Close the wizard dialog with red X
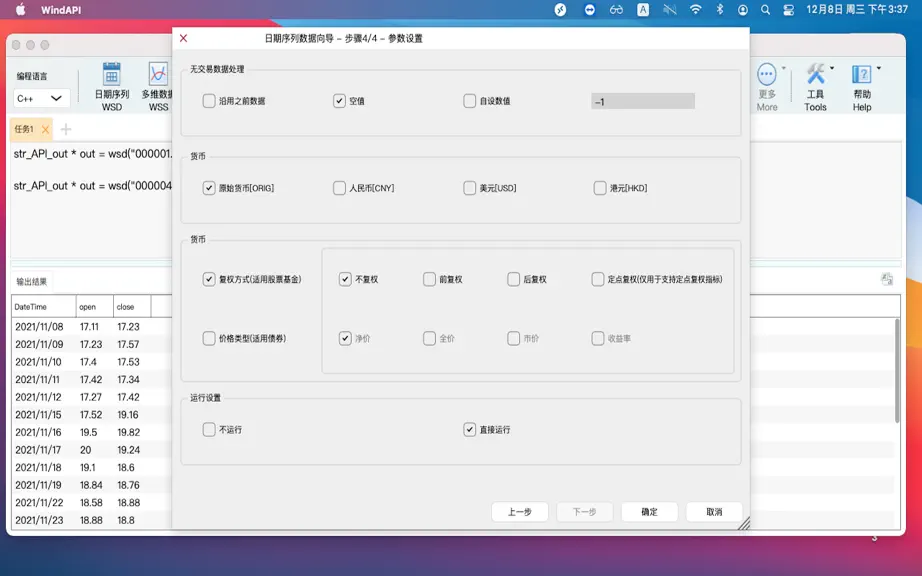 [183, 38]
